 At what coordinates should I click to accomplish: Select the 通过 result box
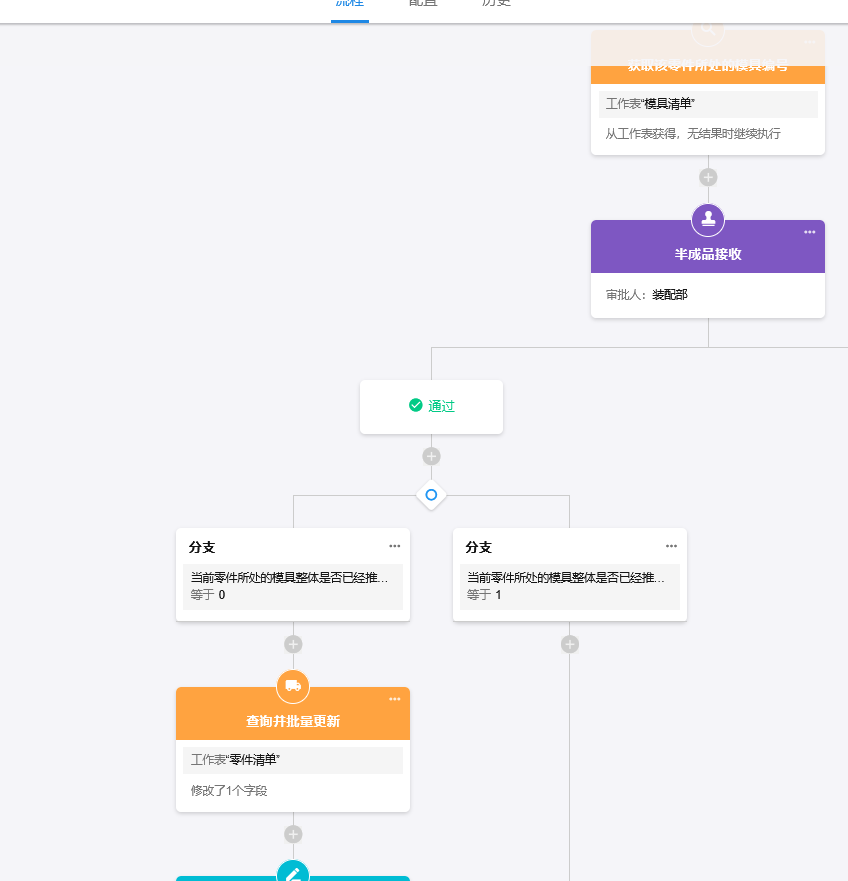pos(432,407)
